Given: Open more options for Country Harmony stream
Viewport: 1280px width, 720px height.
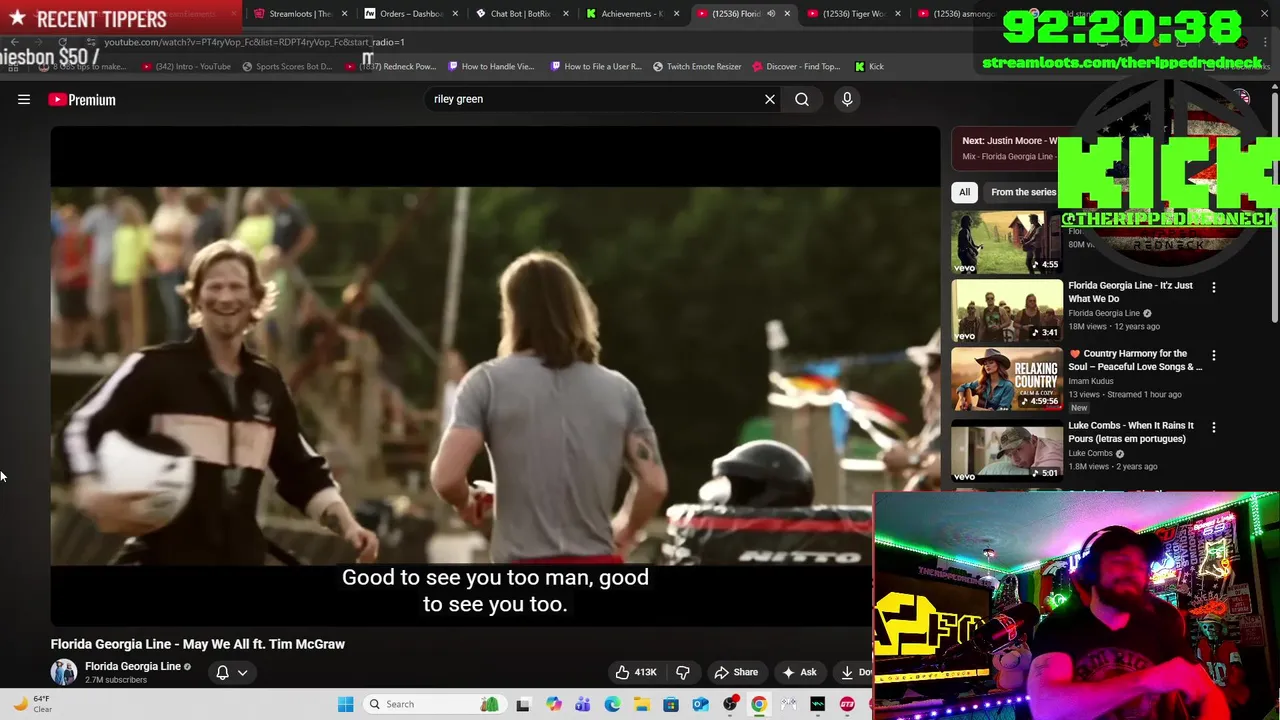Looking at the screenshot, I should [1214, 356].
